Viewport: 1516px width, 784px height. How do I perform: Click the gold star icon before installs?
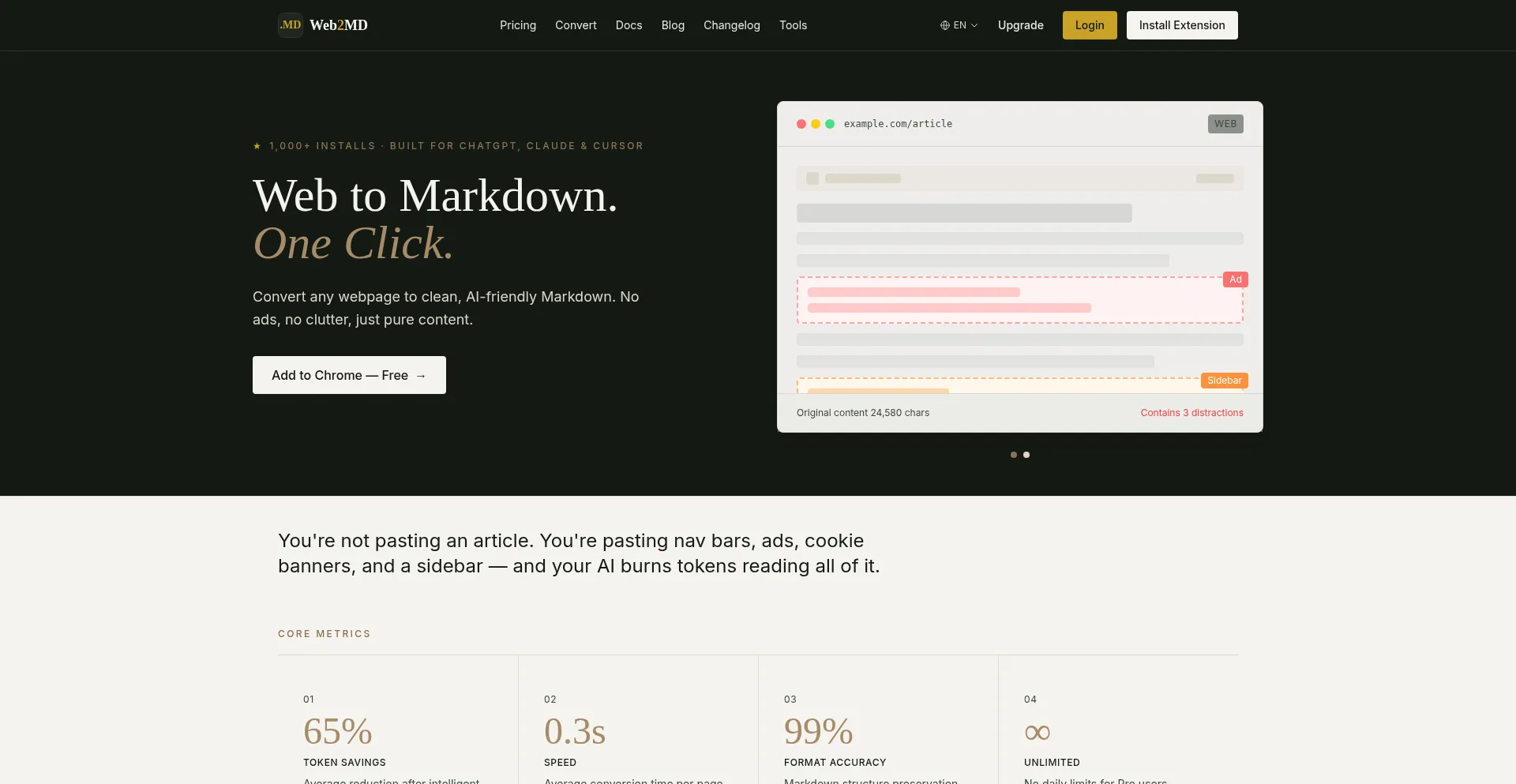tap(257, 146)
